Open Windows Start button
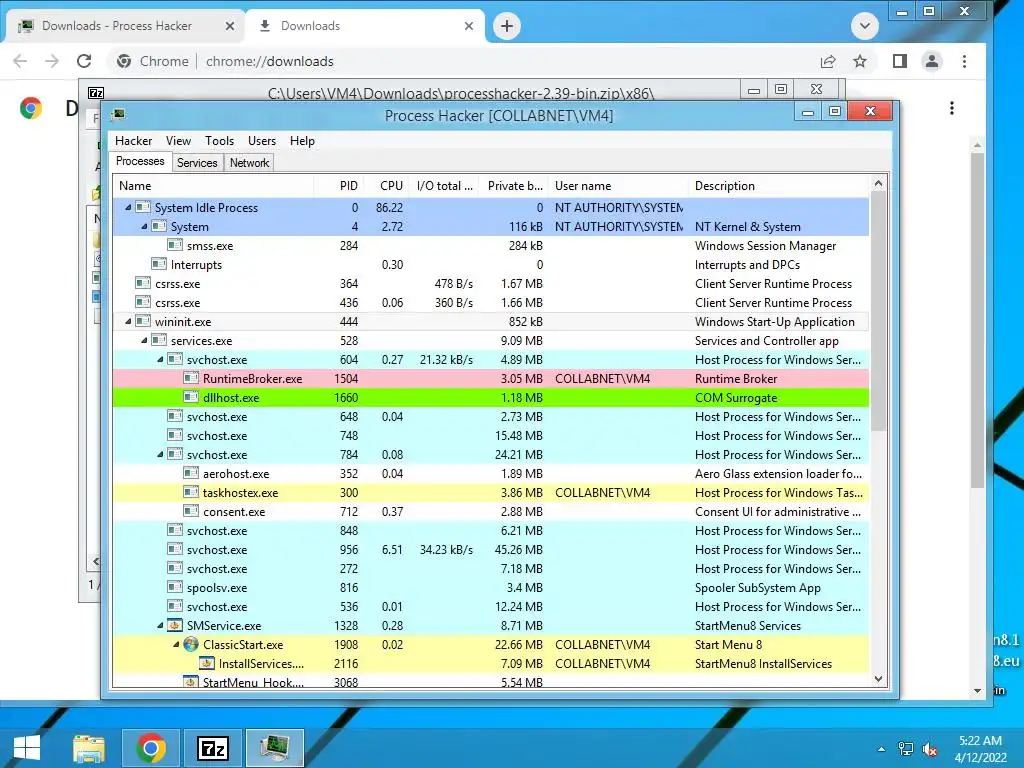1024x768 pixels. point(27,748)
